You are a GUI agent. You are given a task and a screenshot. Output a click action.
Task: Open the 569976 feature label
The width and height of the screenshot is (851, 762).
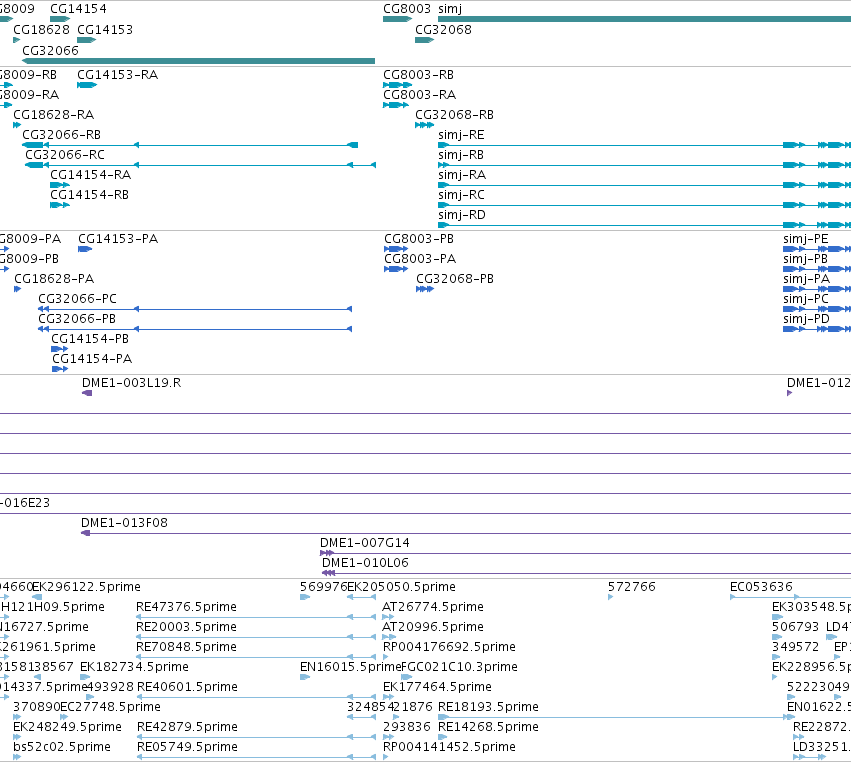(323, 587)
